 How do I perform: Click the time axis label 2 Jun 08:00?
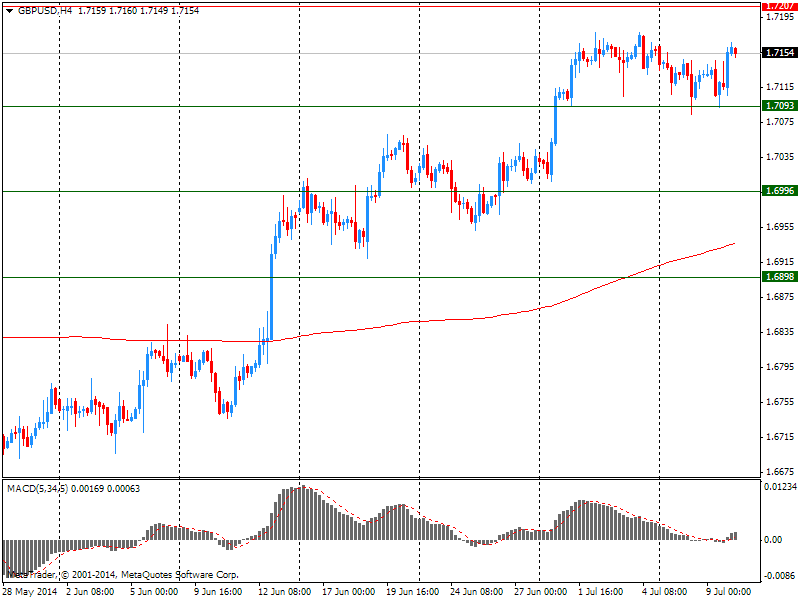pyautogui.click(x=90, y=592)
